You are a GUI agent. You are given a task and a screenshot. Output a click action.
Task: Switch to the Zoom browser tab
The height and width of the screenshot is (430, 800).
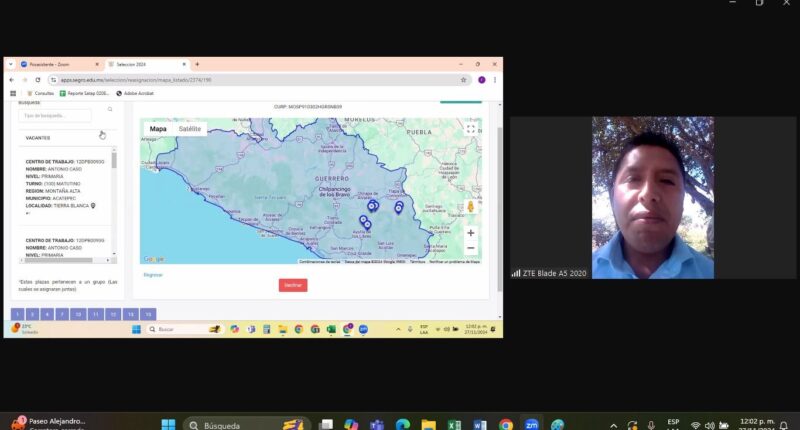(57, 64)
